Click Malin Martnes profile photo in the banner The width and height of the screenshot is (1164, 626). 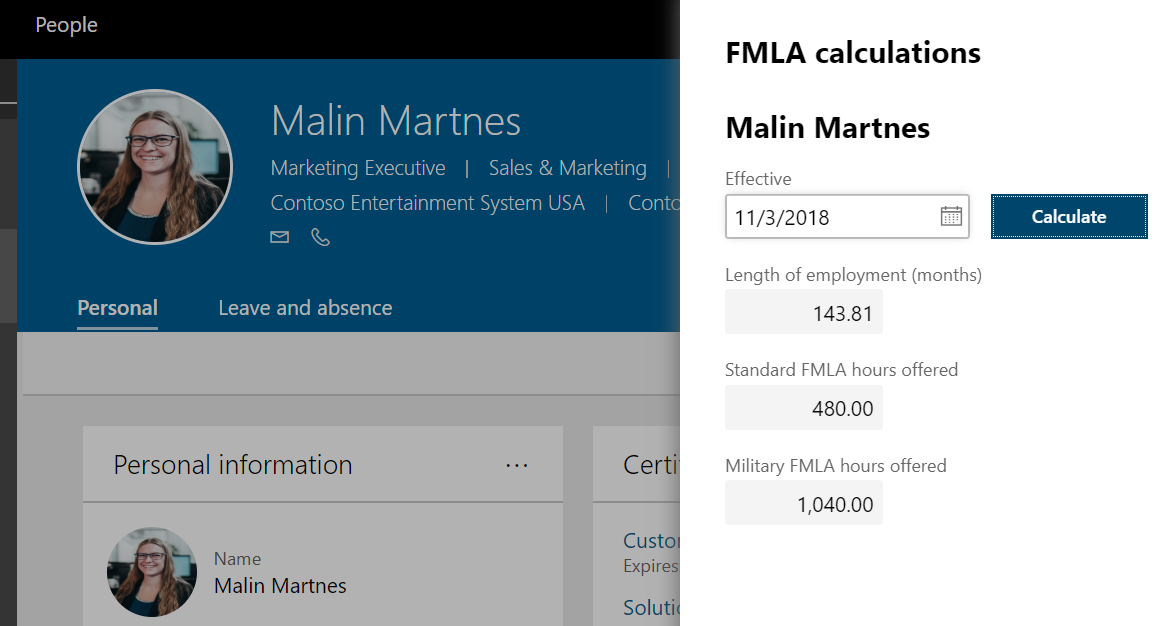coord(155,167)
